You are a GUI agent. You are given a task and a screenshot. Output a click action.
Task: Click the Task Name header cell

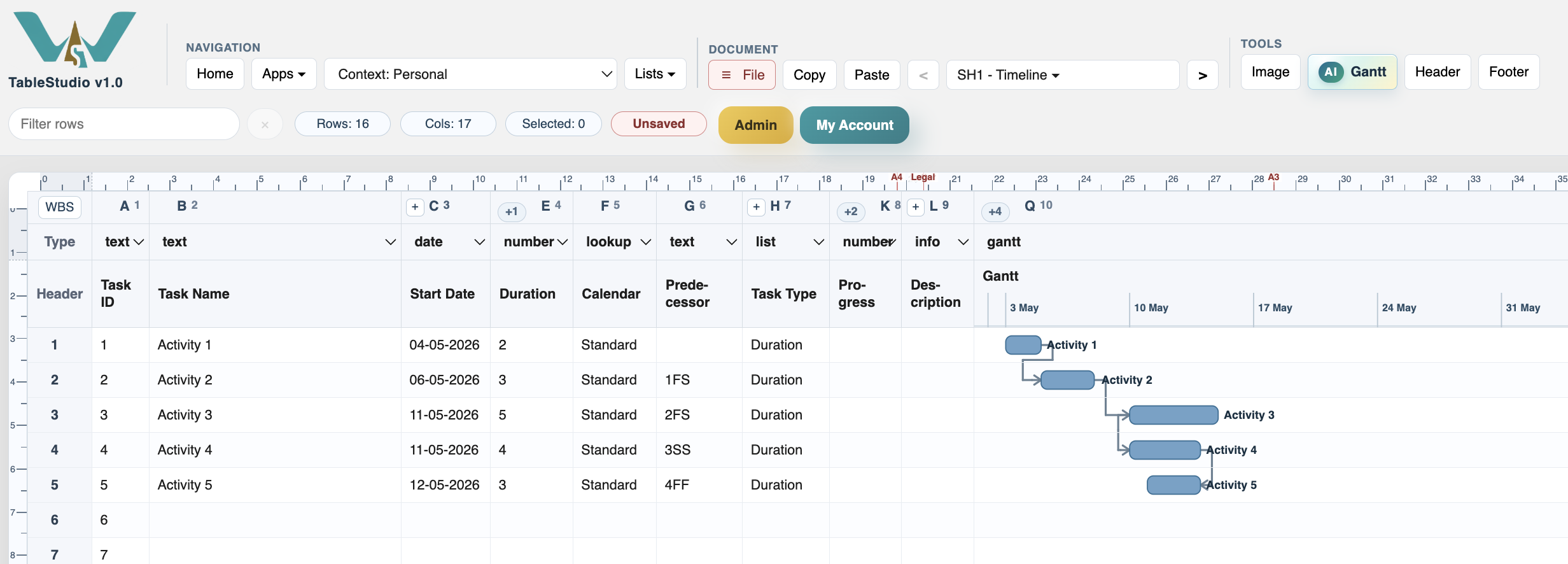(x=275, y=293)
